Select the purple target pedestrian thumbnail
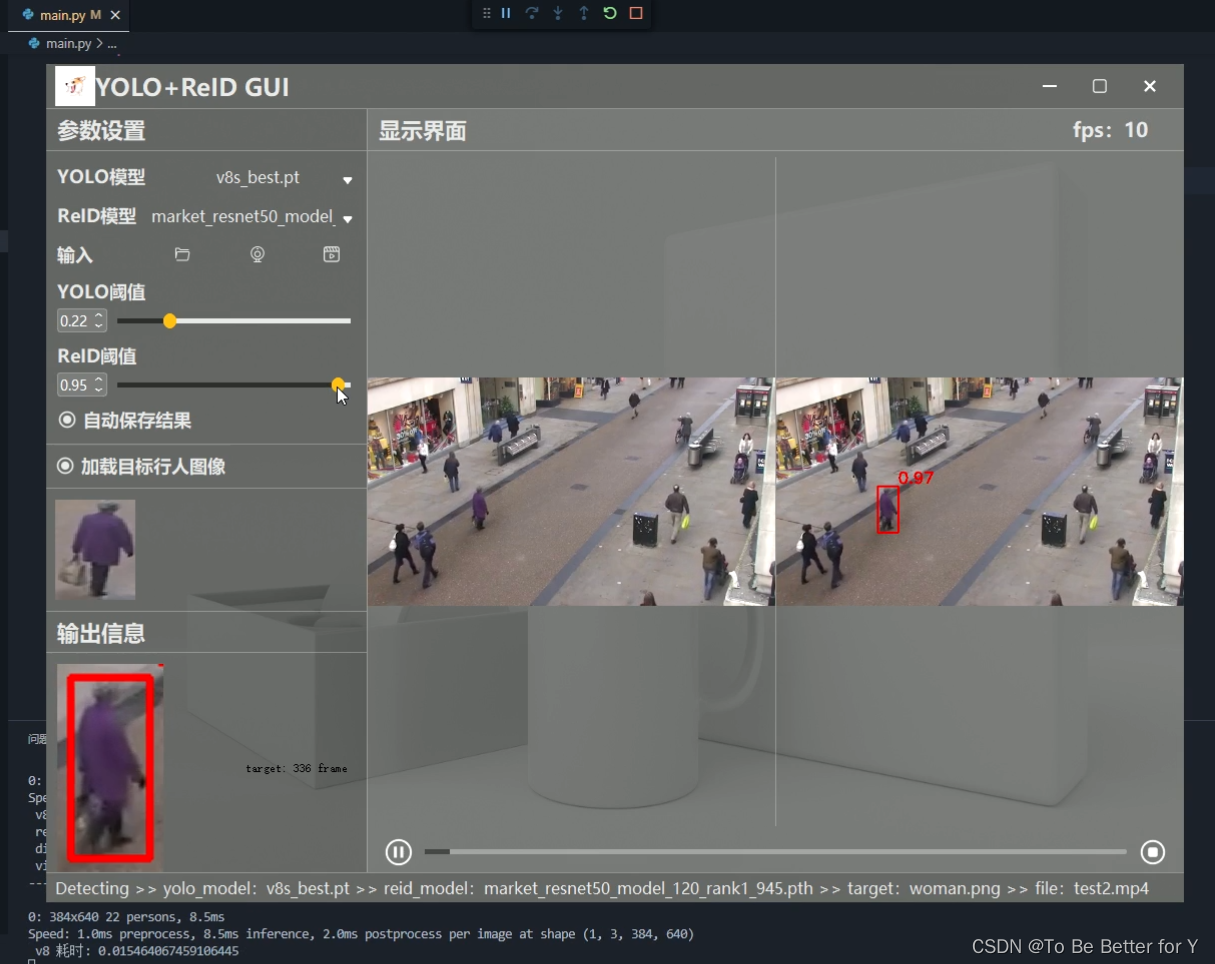1215x964 pixels. [x=95, y=549]
